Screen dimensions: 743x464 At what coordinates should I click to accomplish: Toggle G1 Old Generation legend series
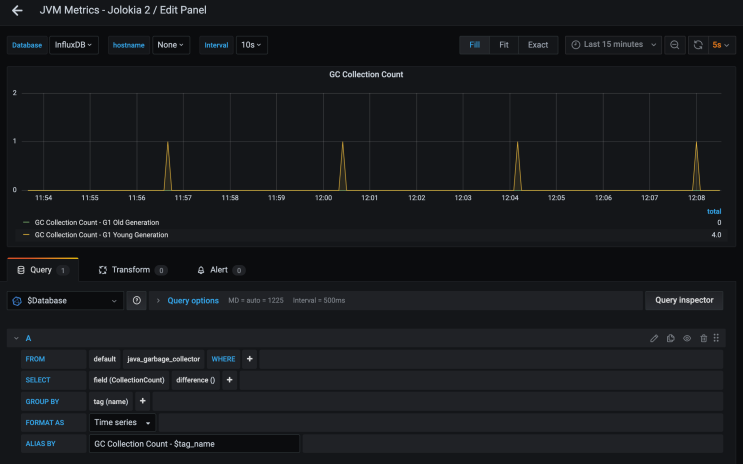point(97,222)
